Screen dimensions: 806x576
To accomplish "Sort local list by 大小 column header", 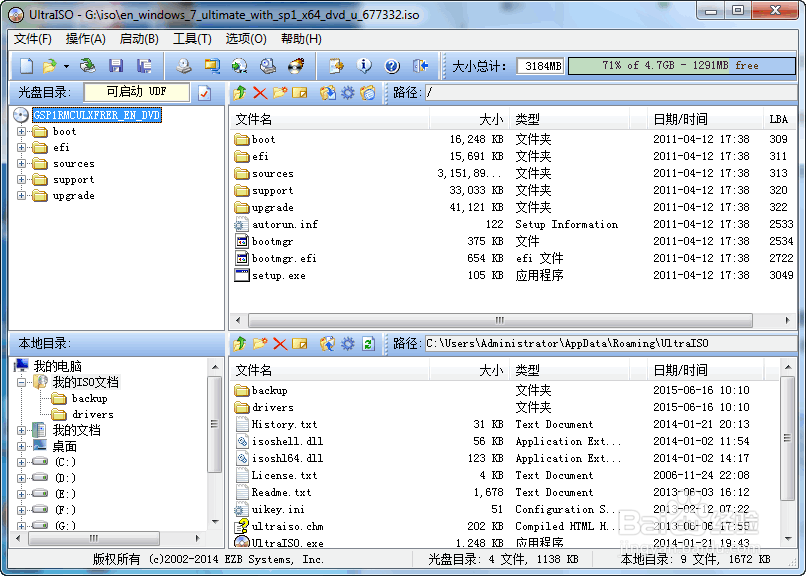I will pyautogui.click(x=469, y=370).
